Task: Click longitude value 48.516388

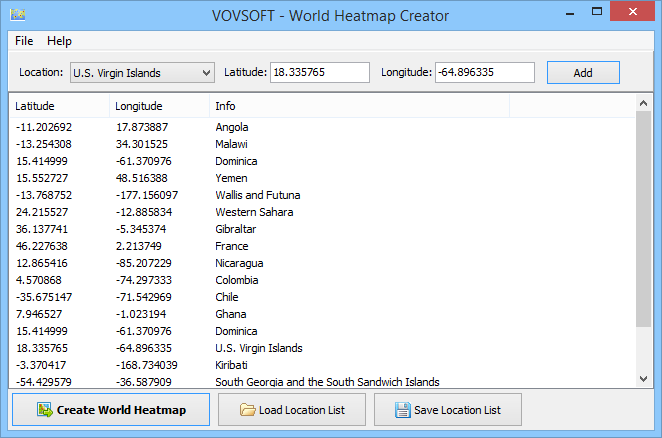Action: point(142,178)
